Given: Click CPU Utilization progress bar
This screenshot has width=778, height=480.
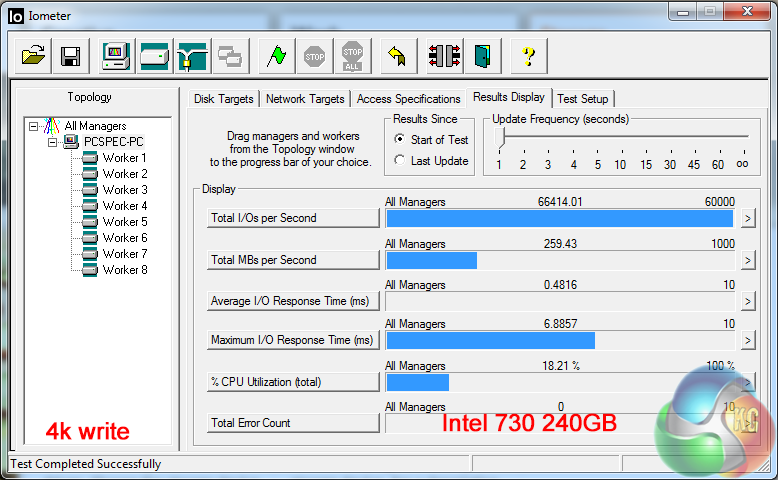Looking at the screenshot, I should click(x=560, y=382).
